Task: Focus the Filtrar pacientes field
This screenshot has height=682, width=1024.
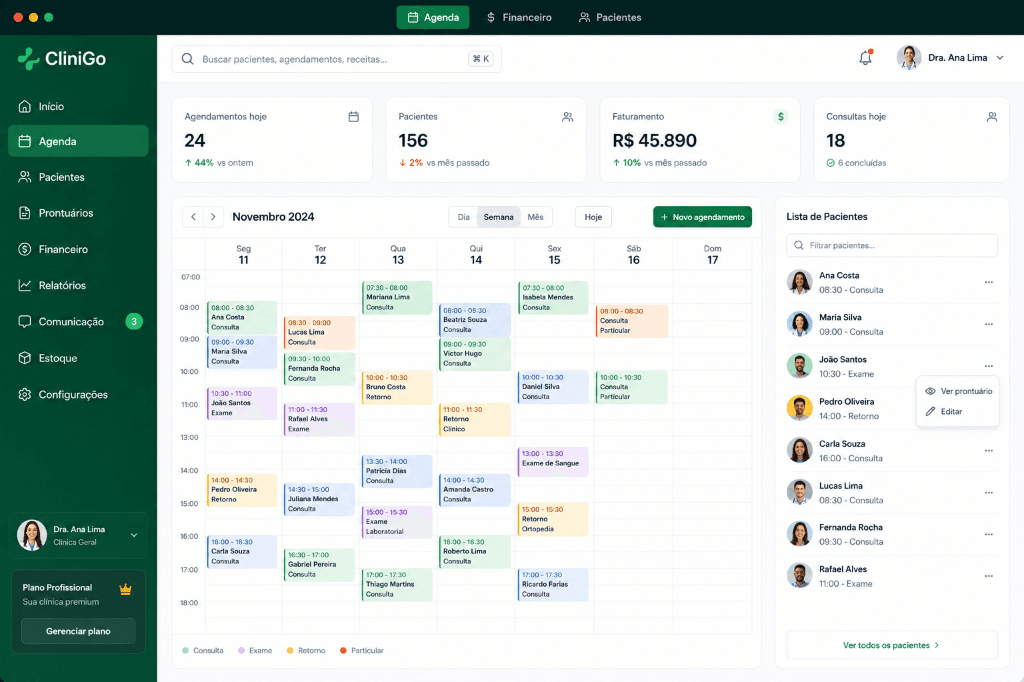Action: click(892, 246)
